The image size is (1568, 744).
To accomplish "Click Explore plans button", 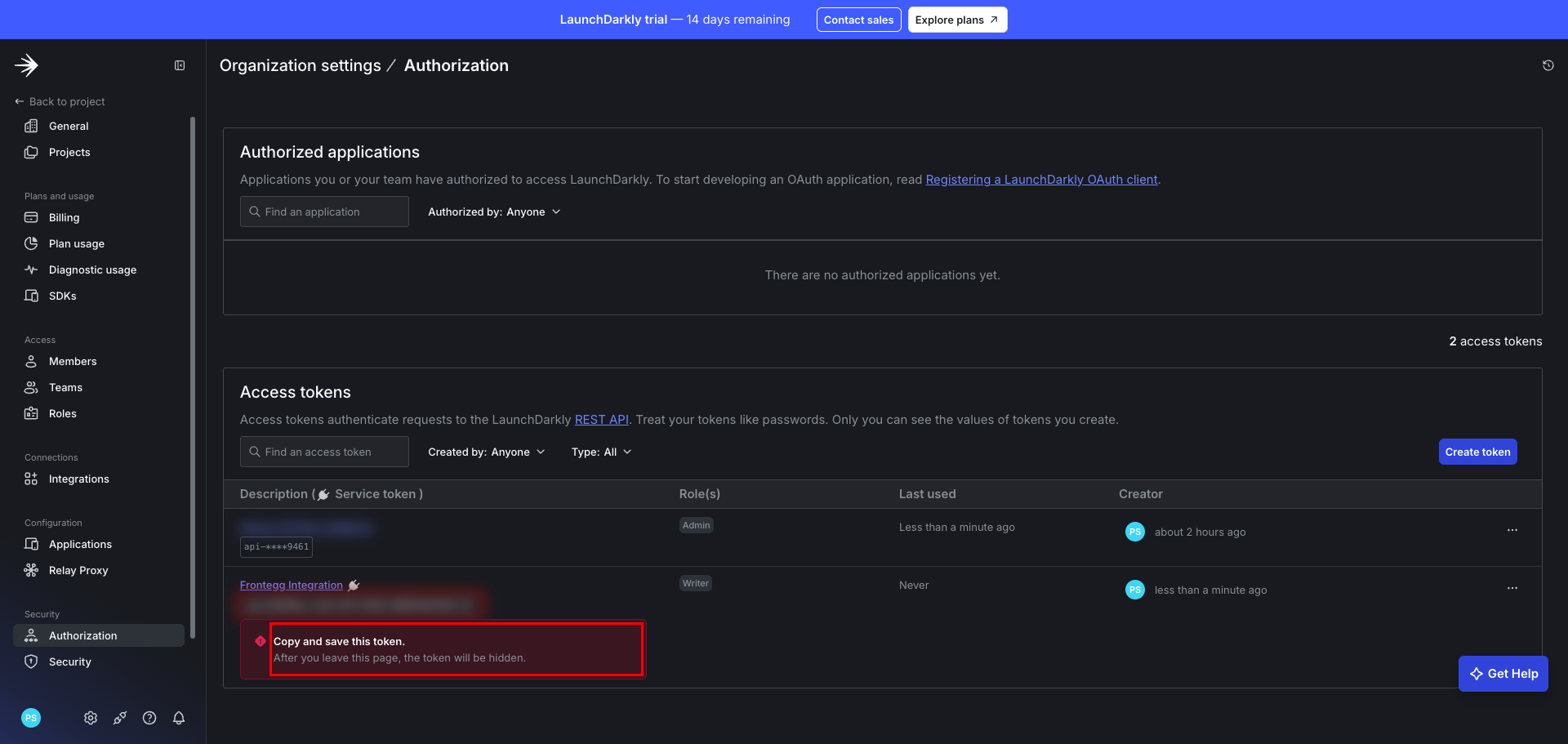I will (x=957, y=20).
